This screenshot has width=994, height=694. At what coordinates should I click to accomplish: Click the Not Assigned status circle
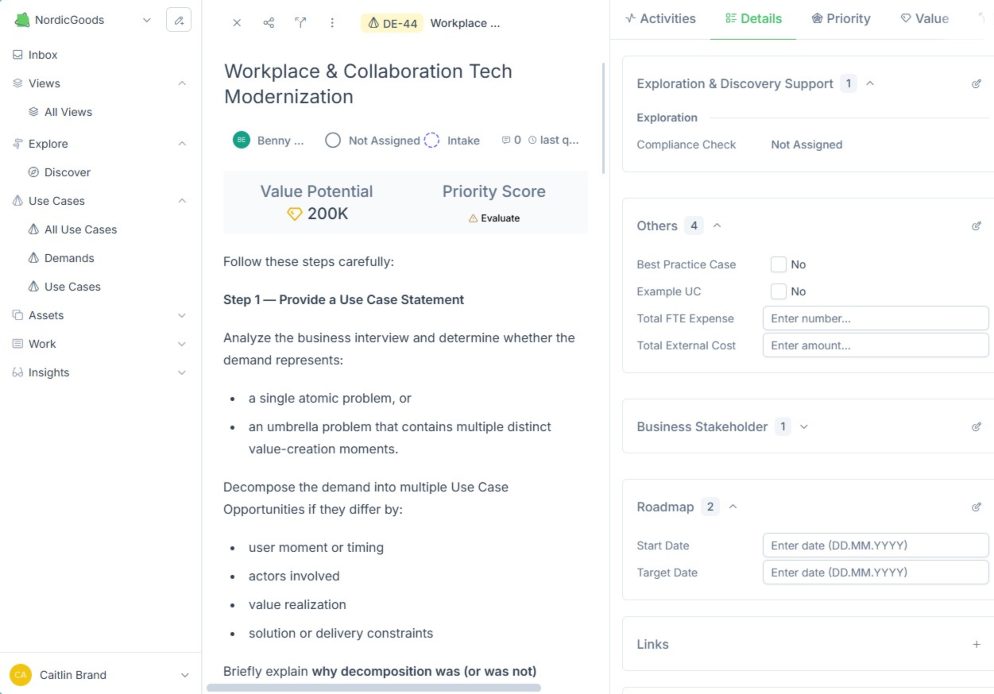(333, 140)
